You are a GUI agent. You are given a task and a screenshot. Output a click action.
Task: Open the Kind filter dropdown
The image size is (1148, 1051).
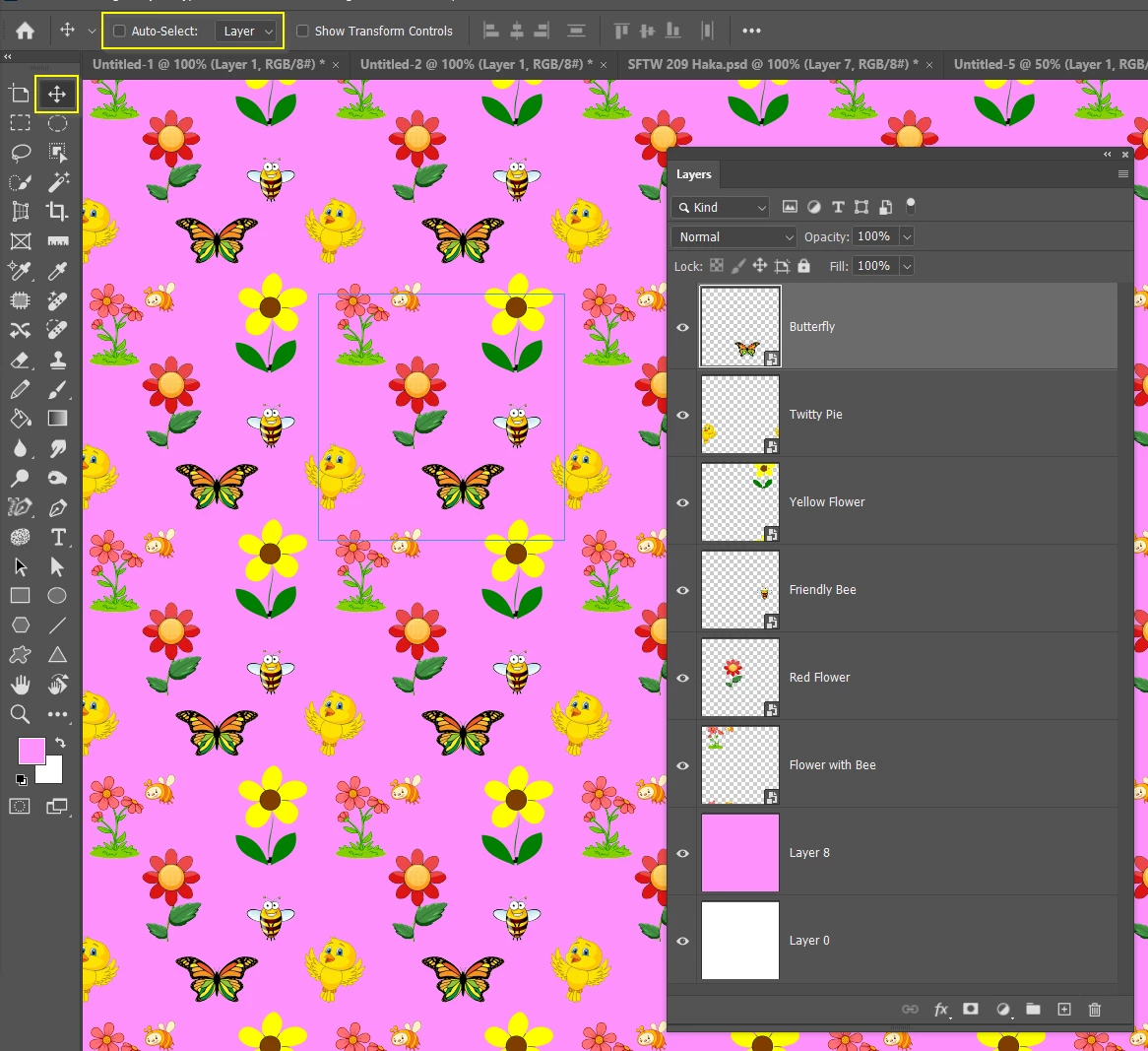pos(721,207)
